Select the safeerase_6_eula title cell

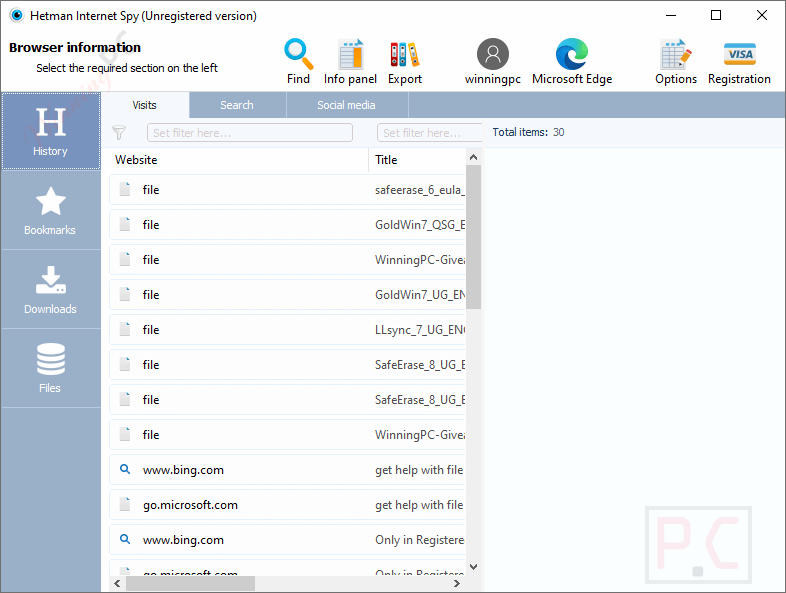point(420,190)
